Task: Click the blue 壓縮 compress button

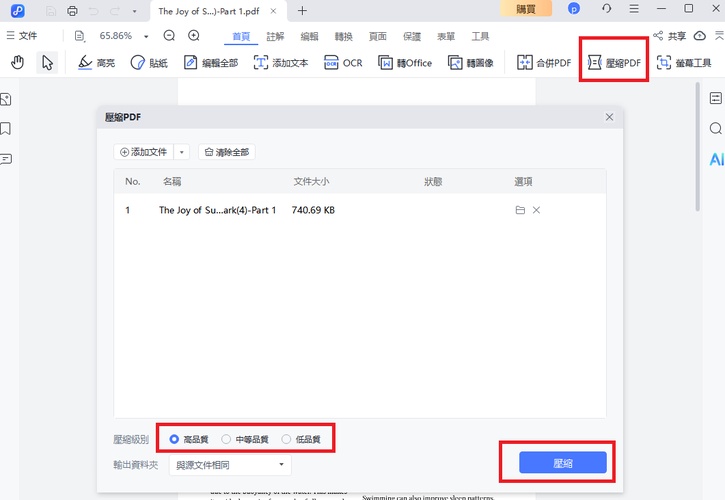Action: click(x=563, y=463)
